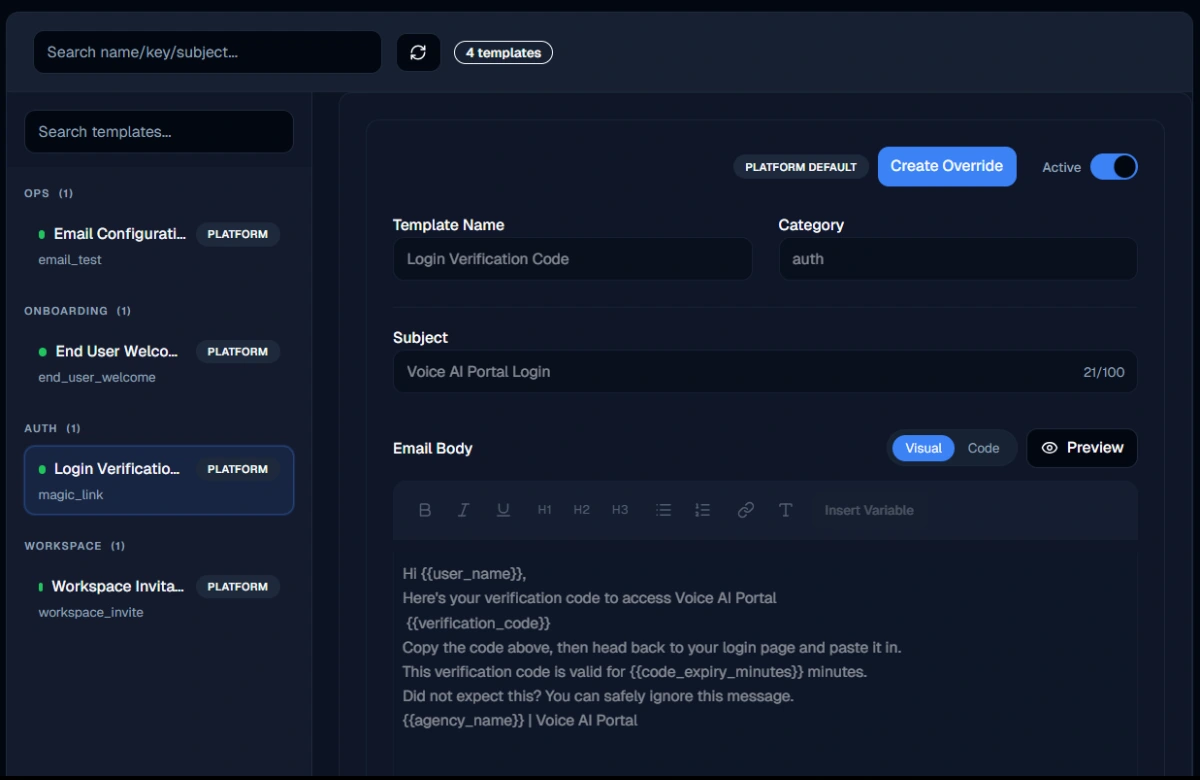Click the text format T icon

coord(786,510)
